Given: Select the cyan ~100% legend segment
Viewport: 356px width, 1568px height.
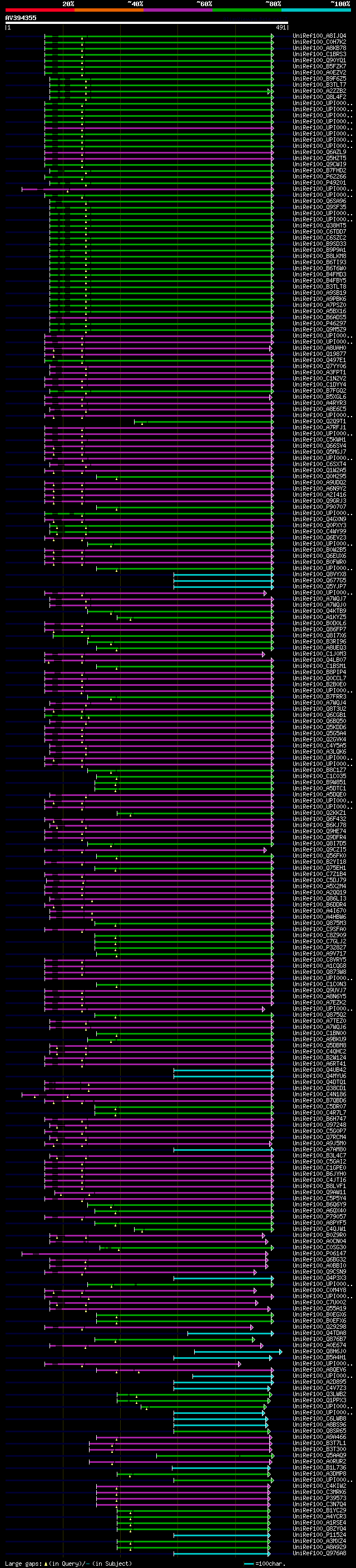Looking at the screenshot, I should (316, 10).
